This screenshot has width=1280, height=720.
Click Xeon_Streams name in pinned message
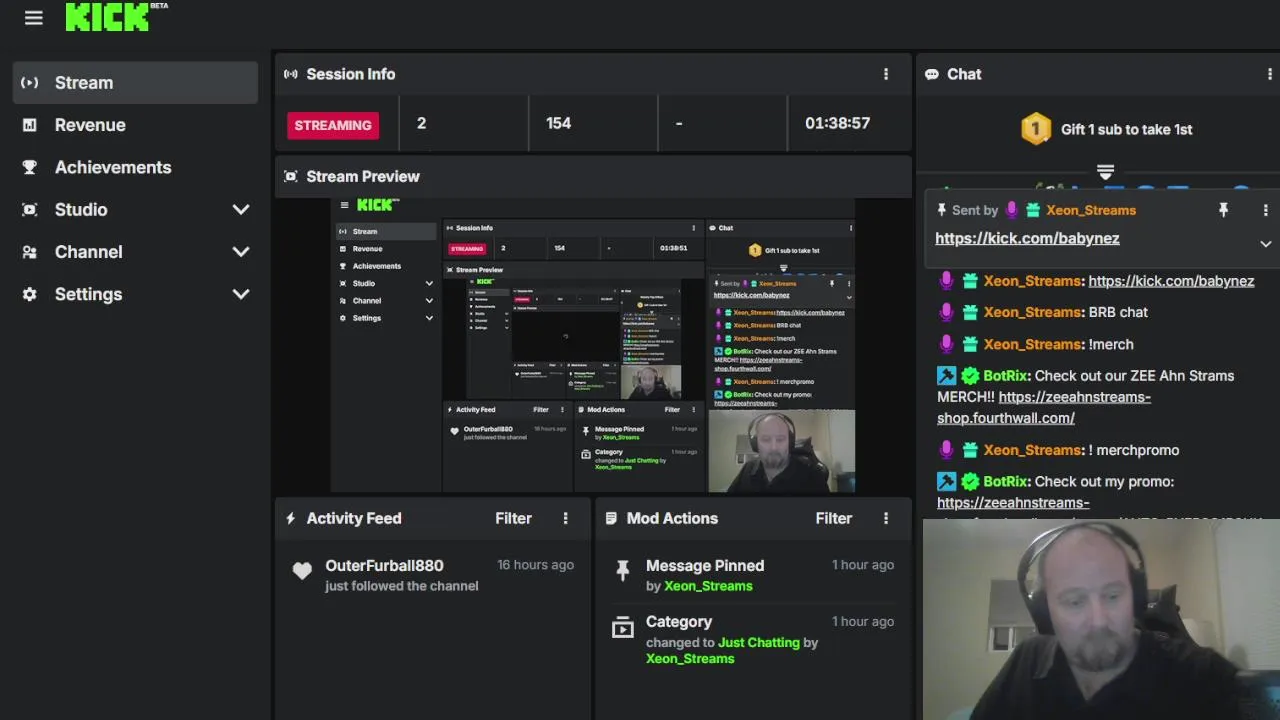(1091, 210)
